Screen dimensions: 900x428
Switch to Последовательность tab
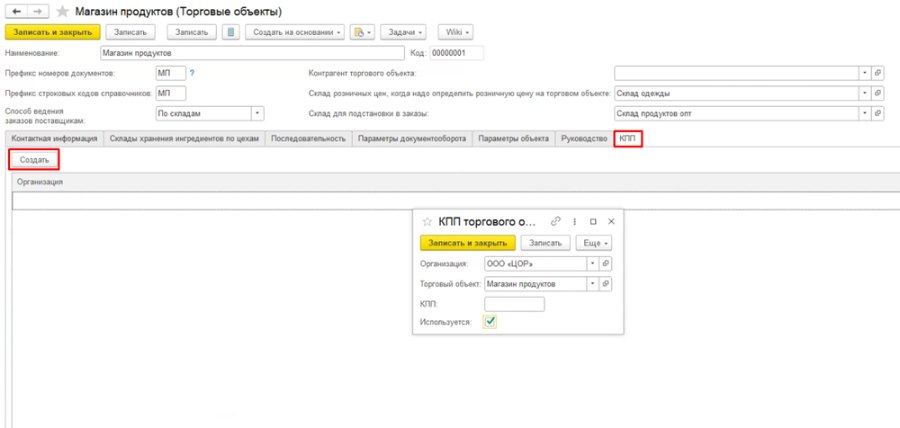coord(308,139)
